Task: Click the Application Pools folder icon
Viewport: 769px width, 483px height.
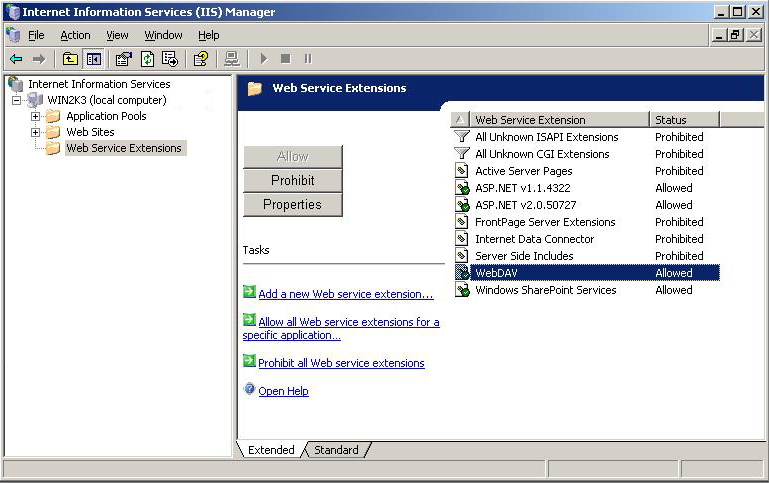Action: click(52, 116)
